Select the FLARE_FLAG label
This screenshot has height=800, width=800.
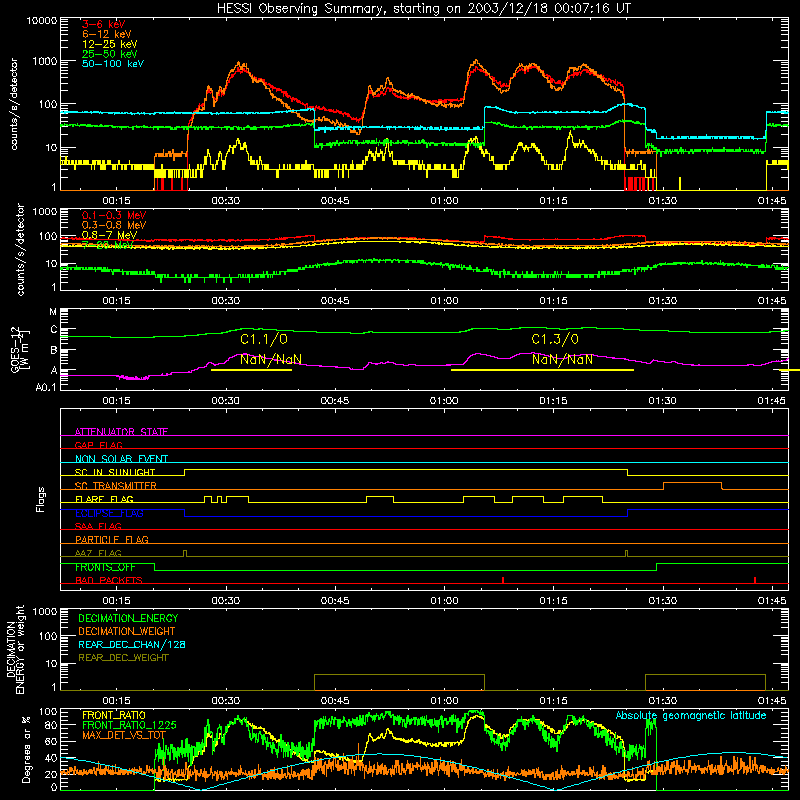coord(104,499)
